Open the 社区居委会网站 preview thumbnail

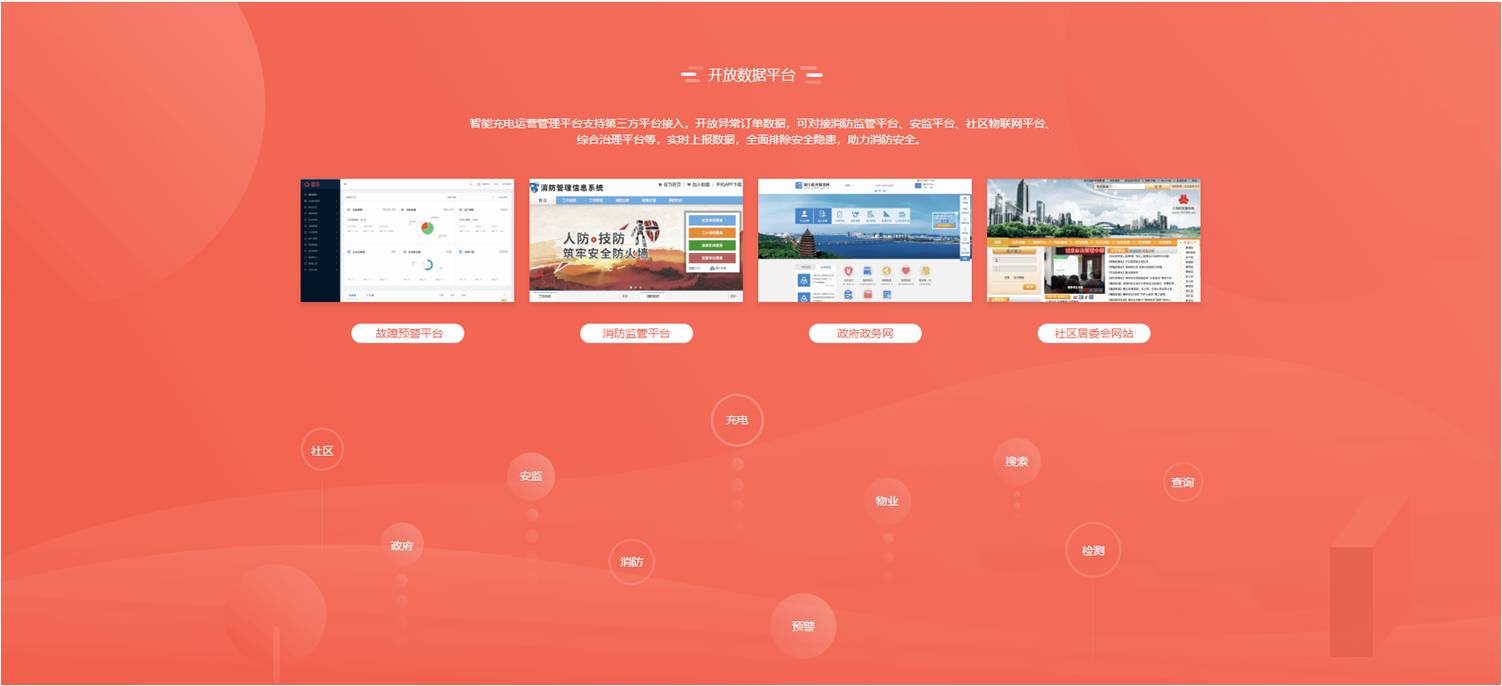[x=1094, y=240]
